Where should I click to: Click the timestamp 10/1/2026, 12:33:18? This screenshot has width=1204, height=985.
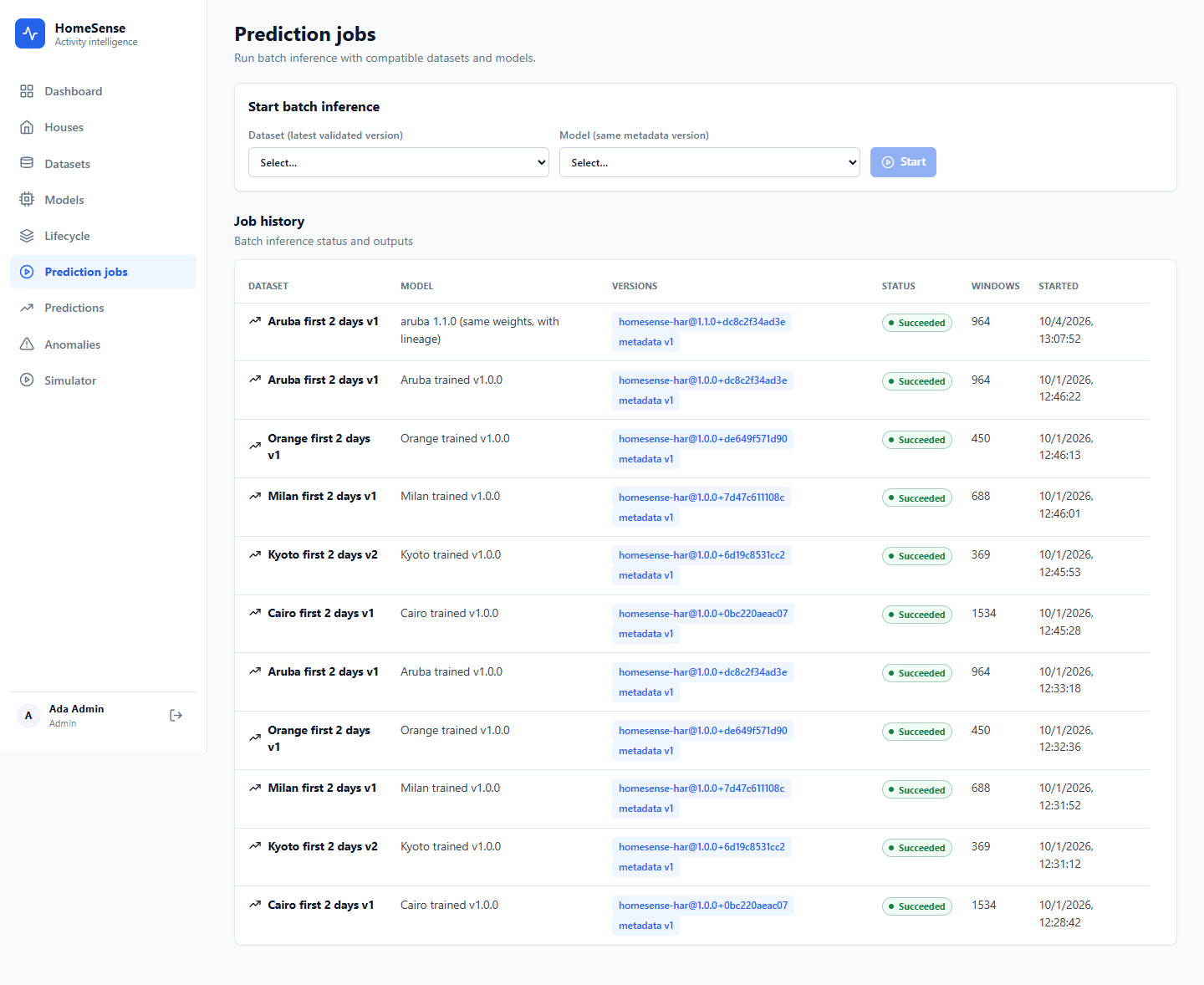click(1066, 680)
